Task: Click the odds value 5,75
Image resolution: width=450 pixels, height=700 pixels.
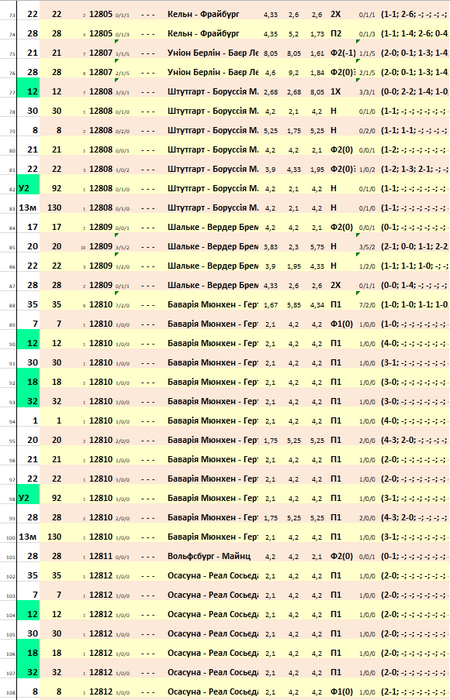Action: (x=317, y=247)
